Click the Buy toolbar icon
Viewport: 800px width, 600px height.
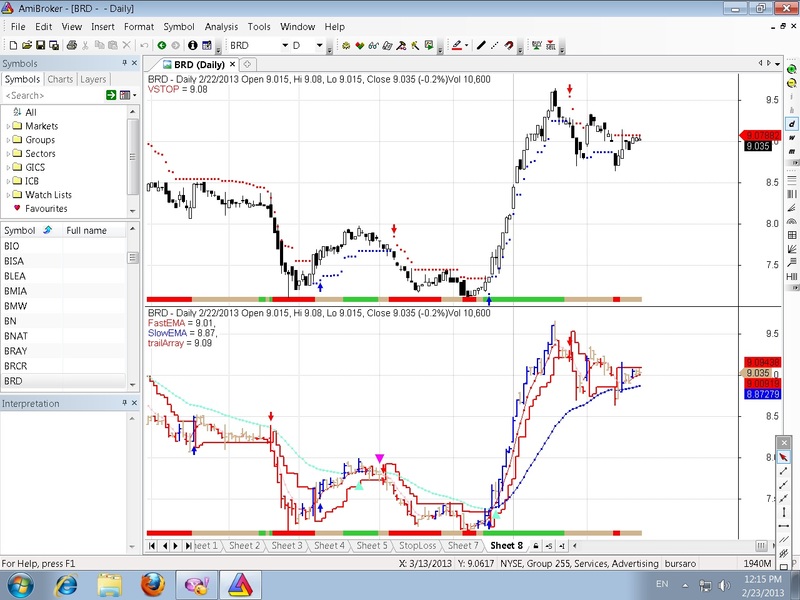tap(536, 45)
